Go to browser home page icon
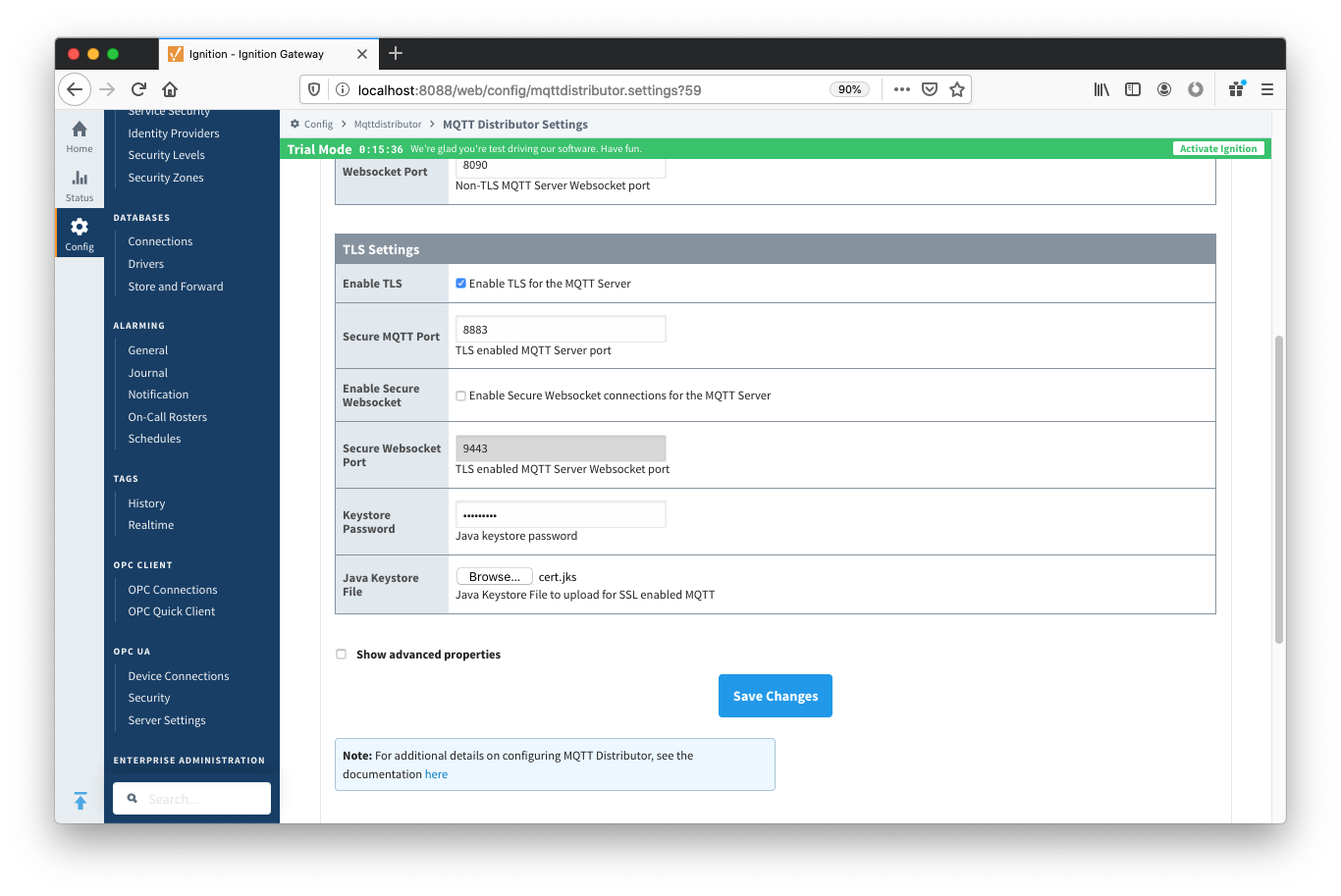 pos(170,89)
